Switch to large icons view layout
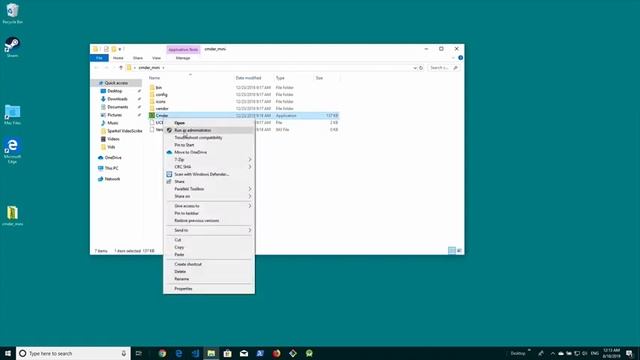The width and height of the screenshot is (640, 360). point(459,251)
